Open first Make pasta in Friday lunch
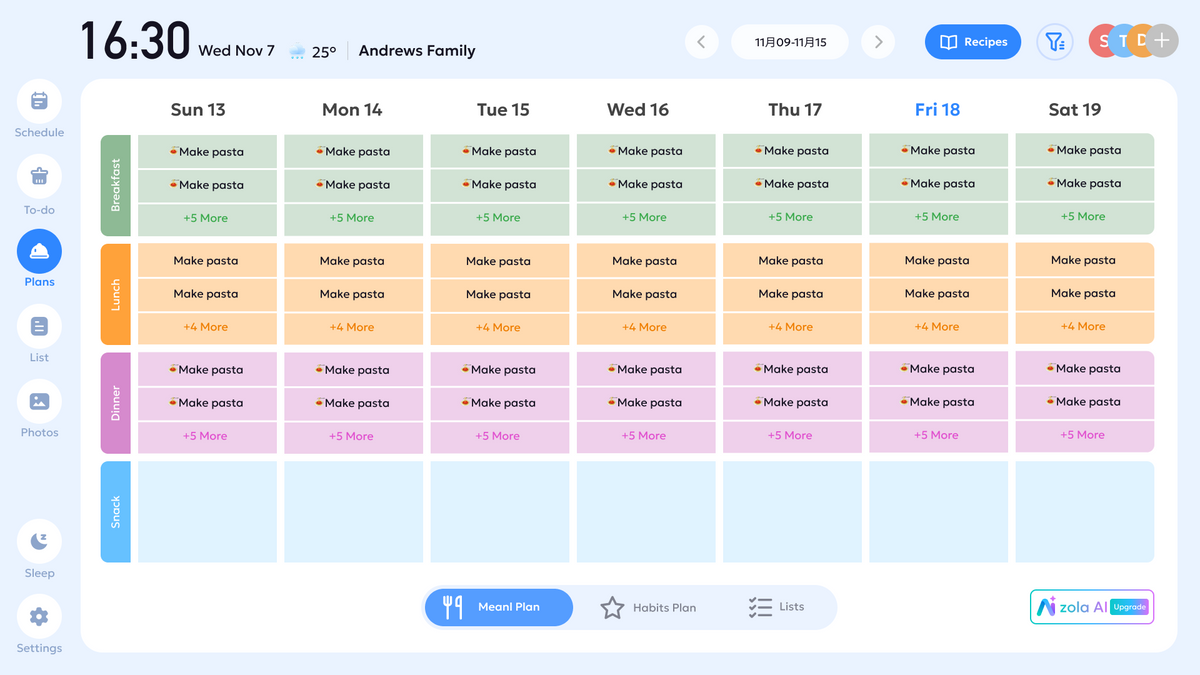Screen dimensions: 1200x675 point(937,260)
